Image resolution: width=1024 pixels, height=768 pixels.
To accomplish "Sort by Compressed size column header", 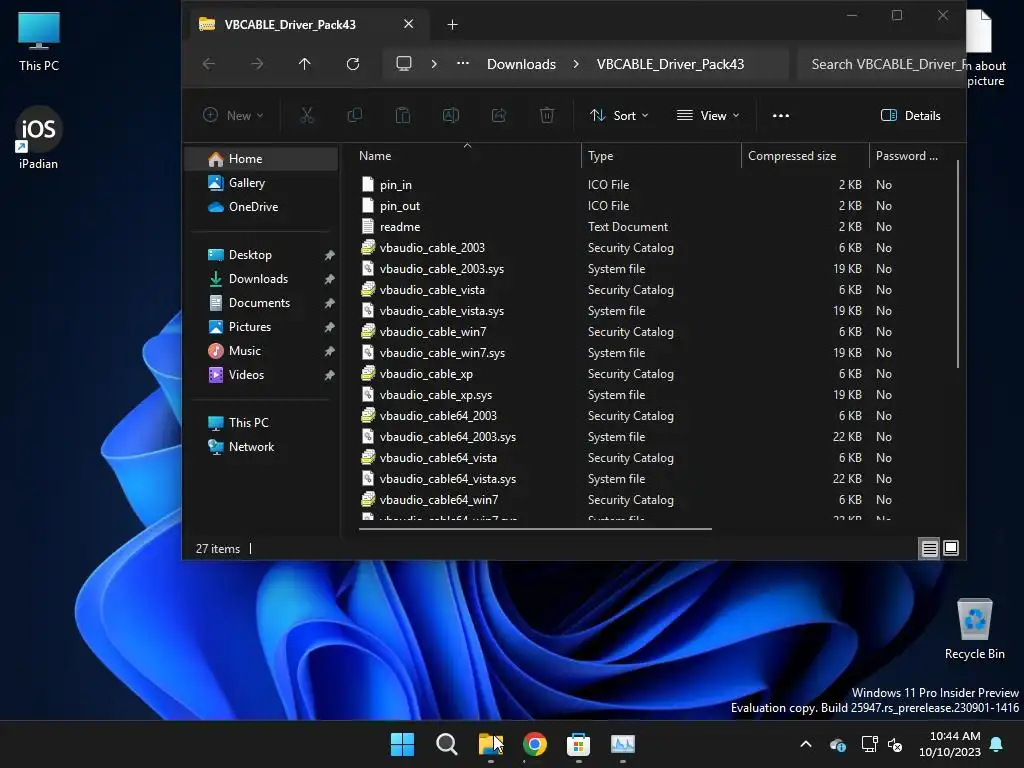I will 805,156.
